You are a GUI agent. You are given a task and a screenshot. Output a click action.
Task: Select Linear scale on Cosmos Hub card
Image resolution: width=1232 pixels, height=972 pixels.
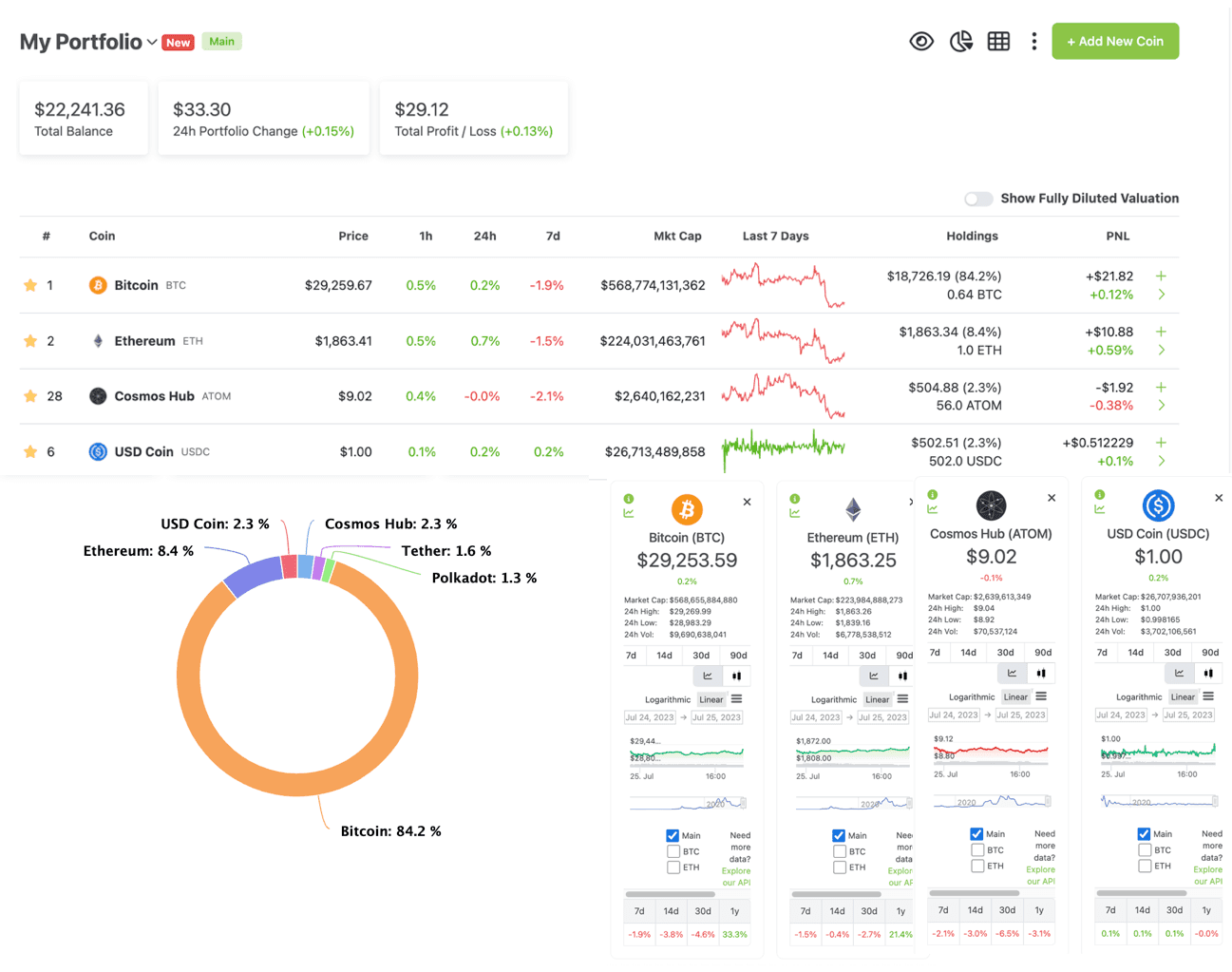coord(1015,697)
